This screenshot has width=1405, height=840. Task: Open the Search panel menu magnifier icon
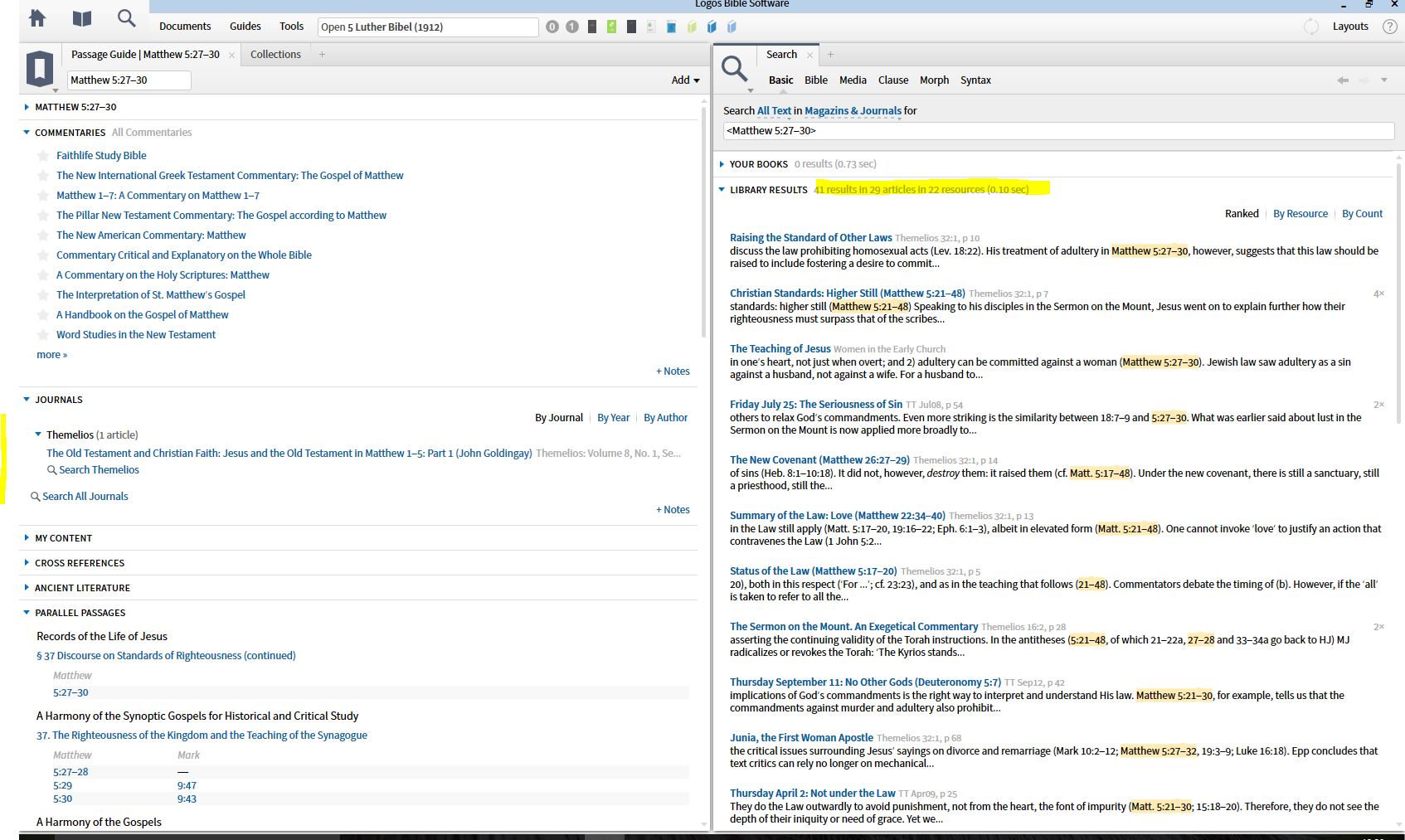[x=735, y=70]
